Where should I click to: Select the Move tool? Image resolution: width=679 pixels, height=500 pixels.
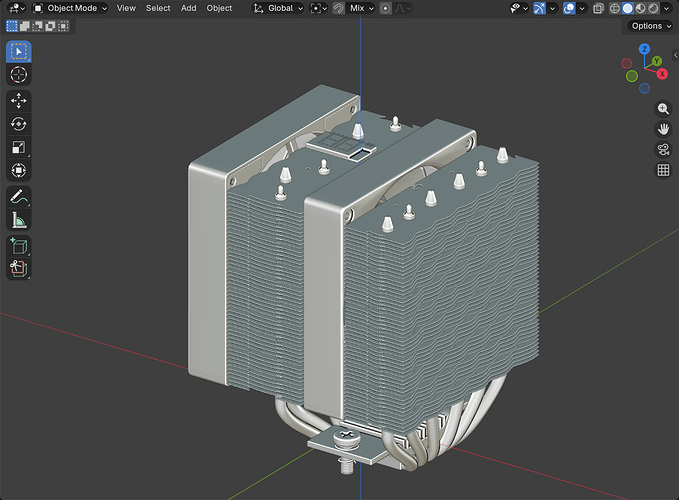click(19, 101)
